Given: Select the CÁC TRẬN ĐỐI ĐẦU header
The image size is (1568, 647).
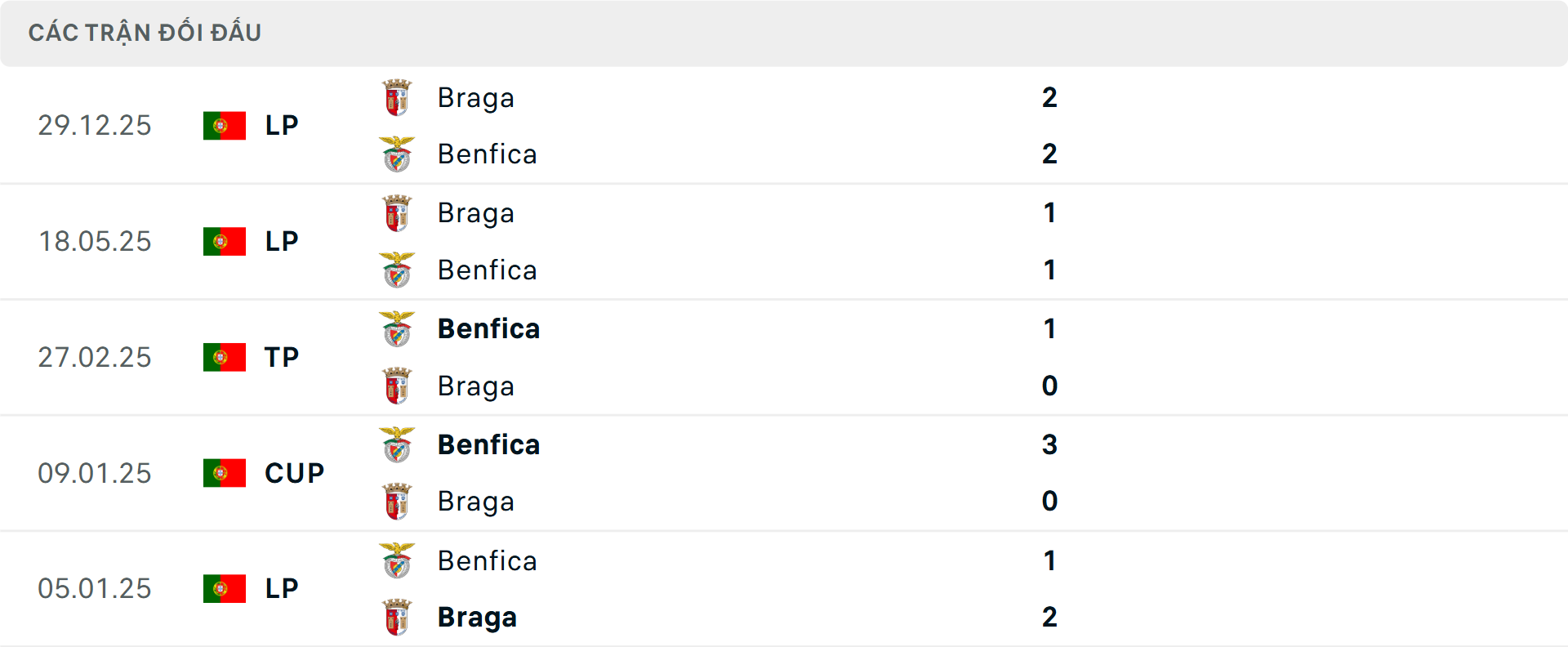Looking at the screenshot, I should (145, 32).
